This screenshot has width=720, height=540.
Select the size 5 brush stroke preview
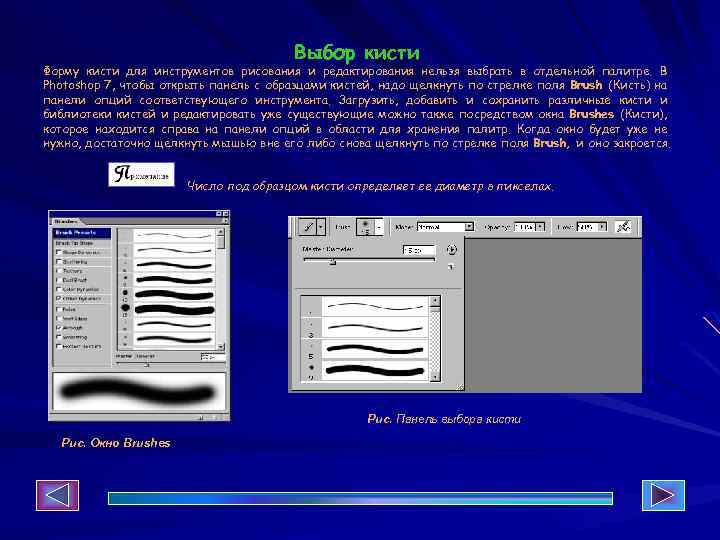(375, 350)
